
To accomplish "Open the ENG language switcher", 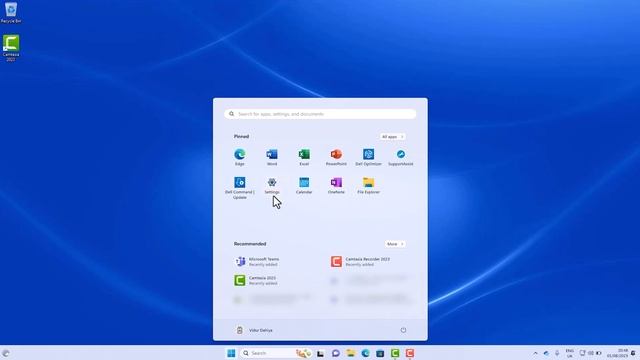I will (569, 353).
